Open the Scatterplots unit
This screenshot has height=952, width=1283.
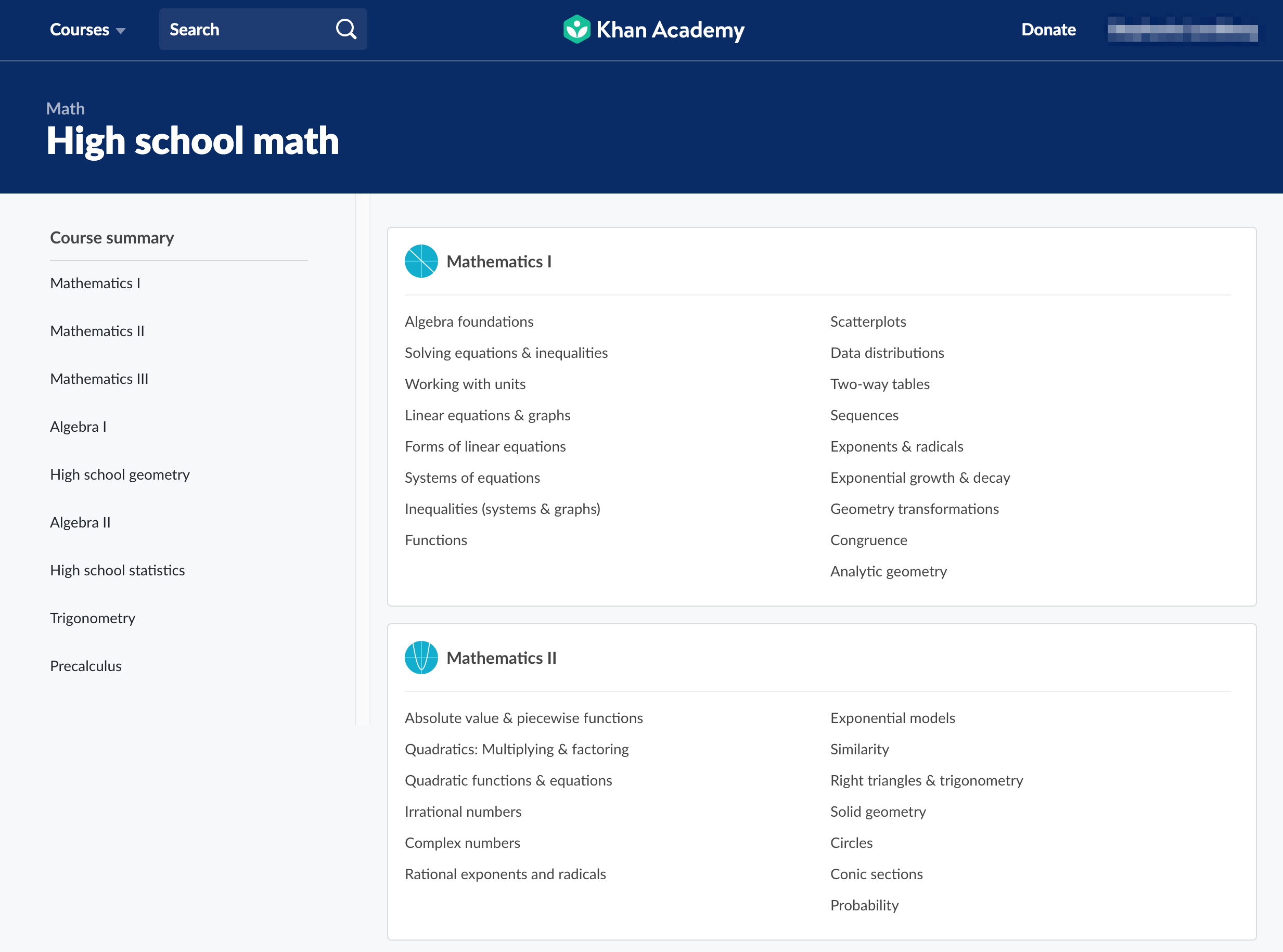868,321
